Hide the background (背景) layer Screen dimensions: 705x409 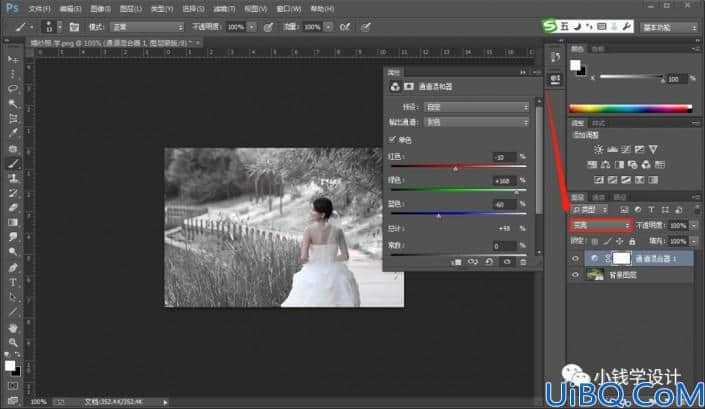tap(576, 275)
